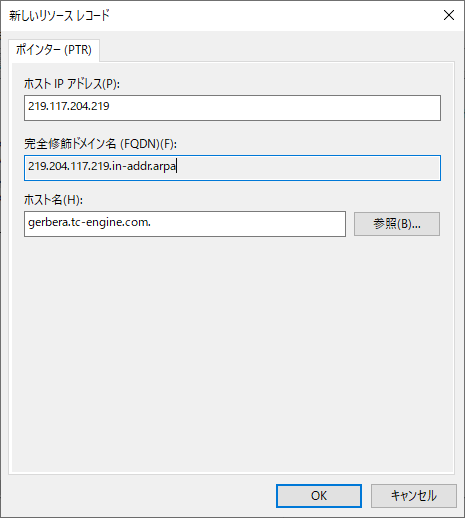Close the 新しいリソース レコード dialog
This screenshot has height=518, width=465.
coord(449,15)
